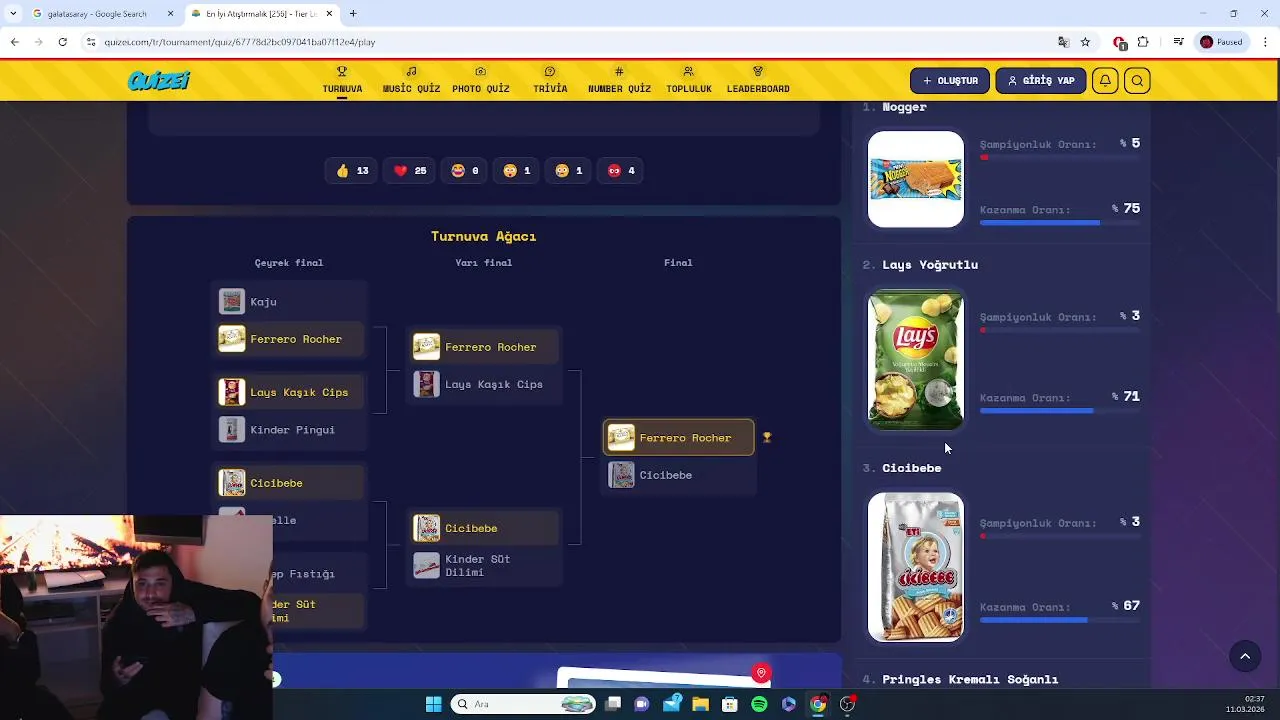Image resolution: width=1280 pixels, height=720 pixels.
Task: Click the scroll-to-top arrow button
Action: point(1245,656)
